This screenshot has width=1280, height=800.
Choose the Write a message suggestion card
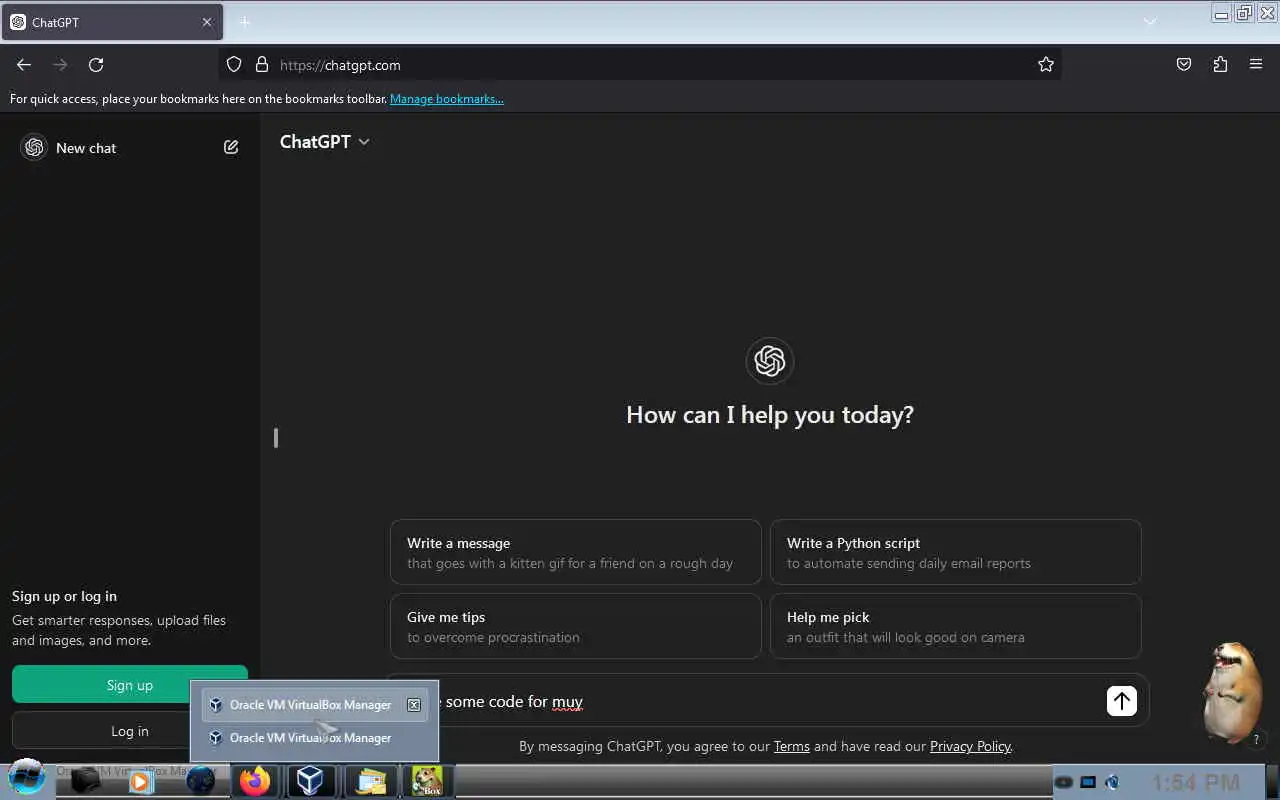tap(576, 552)
